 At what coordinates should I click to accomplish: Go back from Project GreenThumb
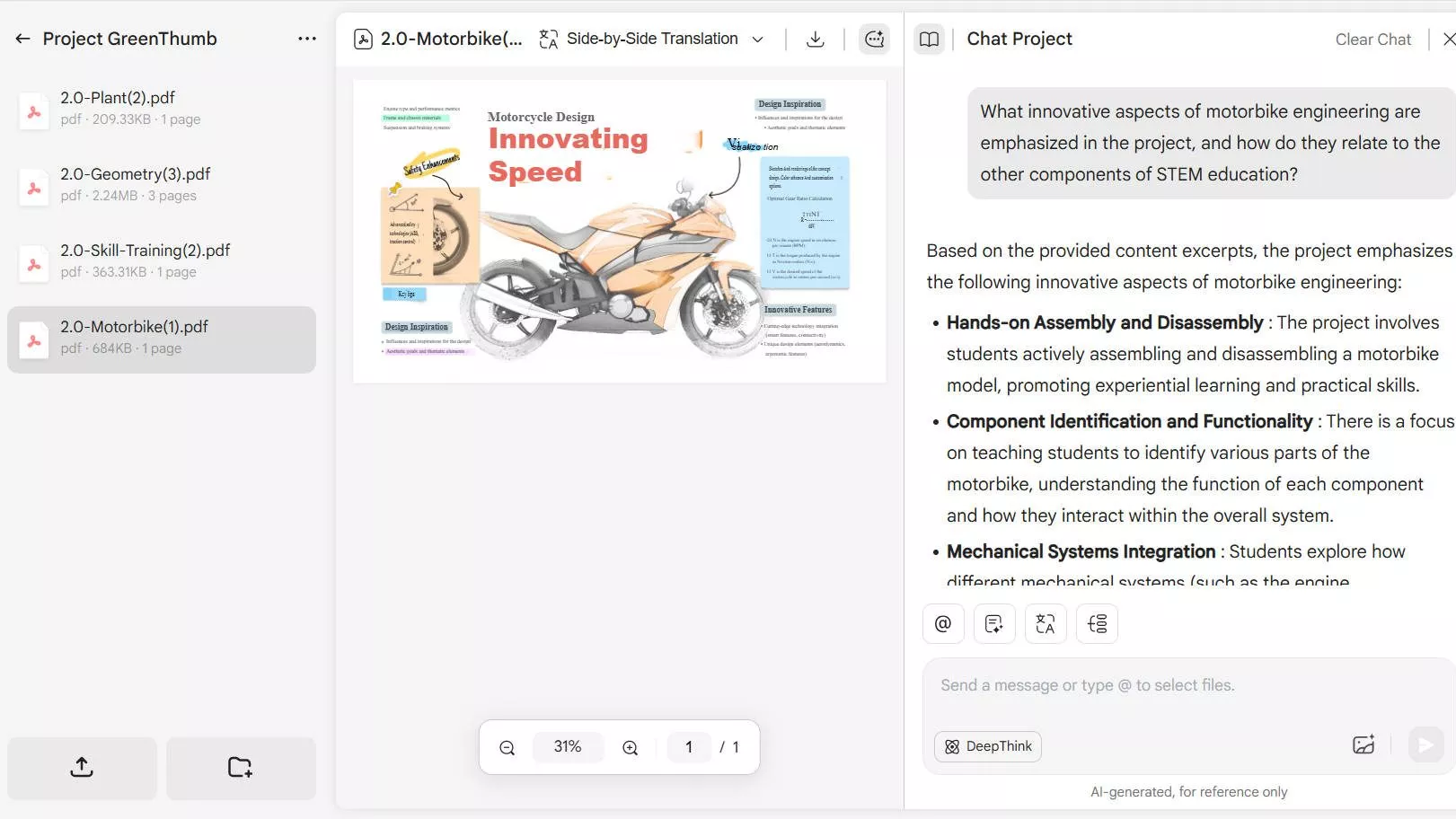pos(21,38)
